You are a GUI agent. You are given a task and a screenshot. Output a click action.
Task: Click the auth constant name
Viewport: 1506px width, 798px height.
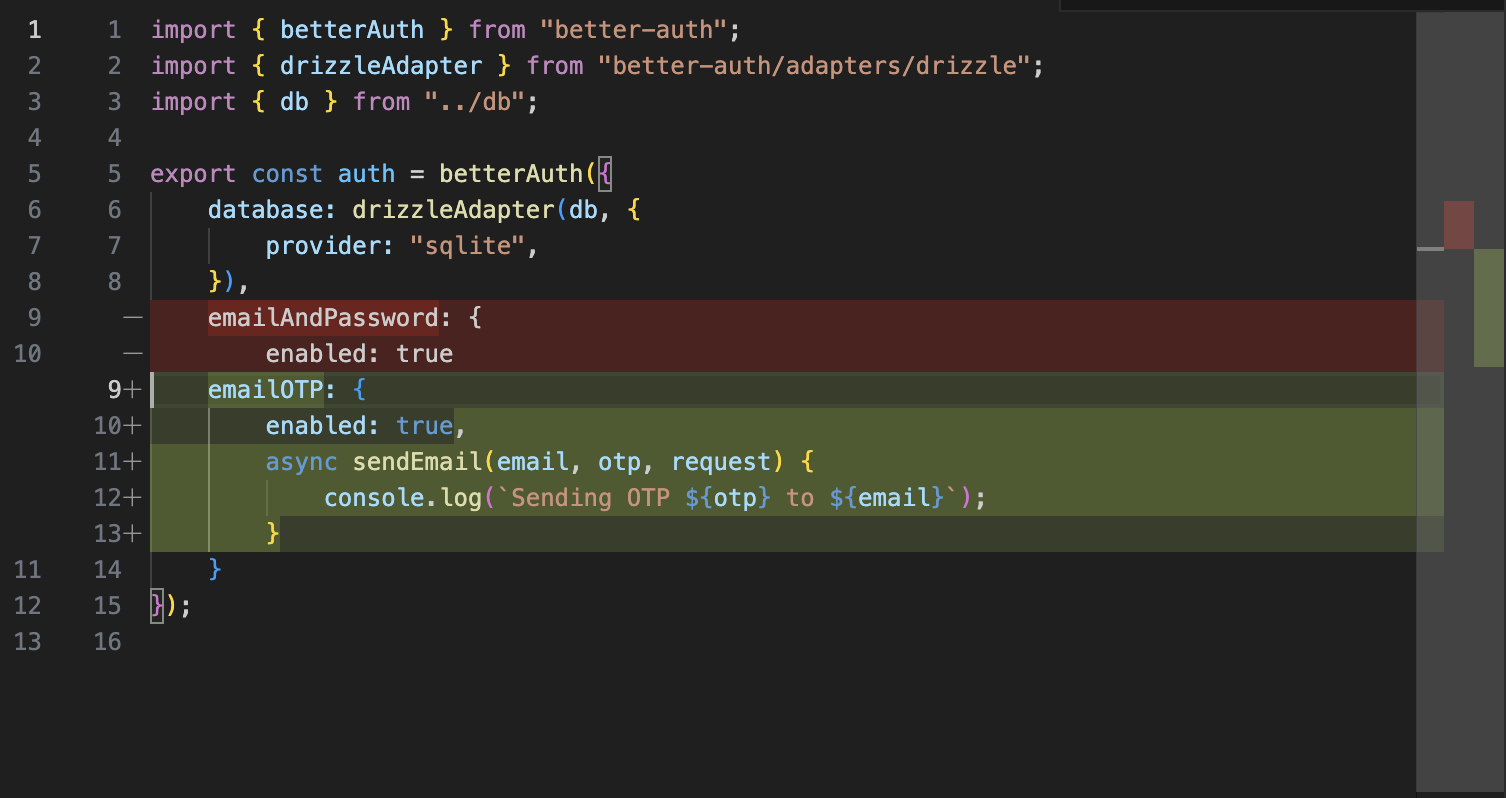point(366,174)
